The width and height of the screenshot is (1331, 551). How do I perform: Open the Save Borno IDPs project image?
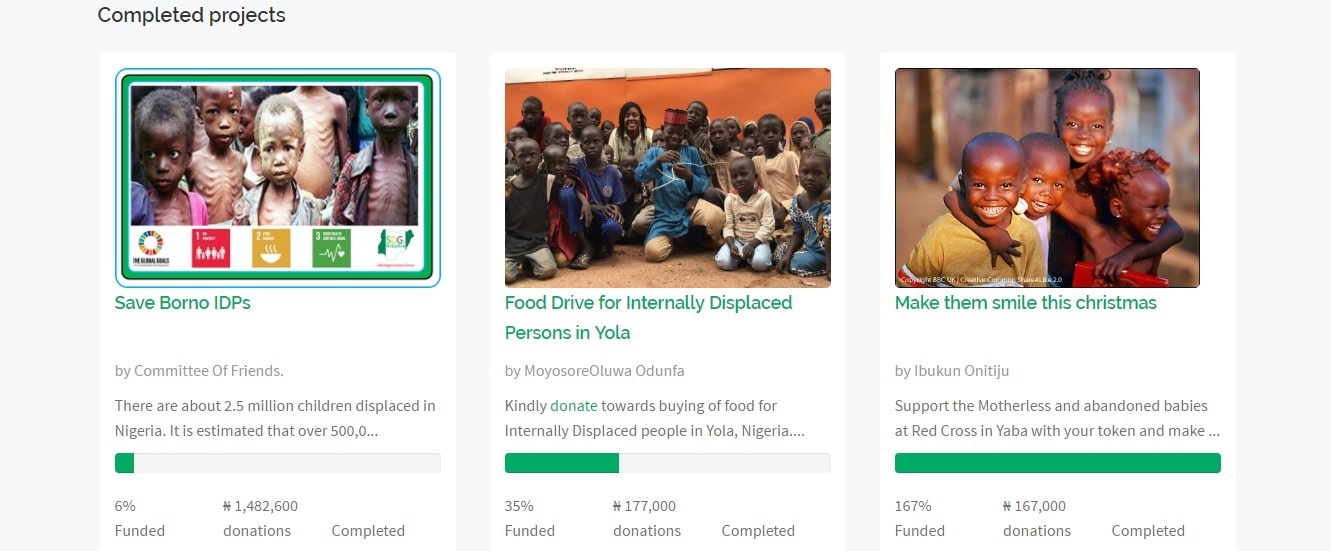coord(278,178)
